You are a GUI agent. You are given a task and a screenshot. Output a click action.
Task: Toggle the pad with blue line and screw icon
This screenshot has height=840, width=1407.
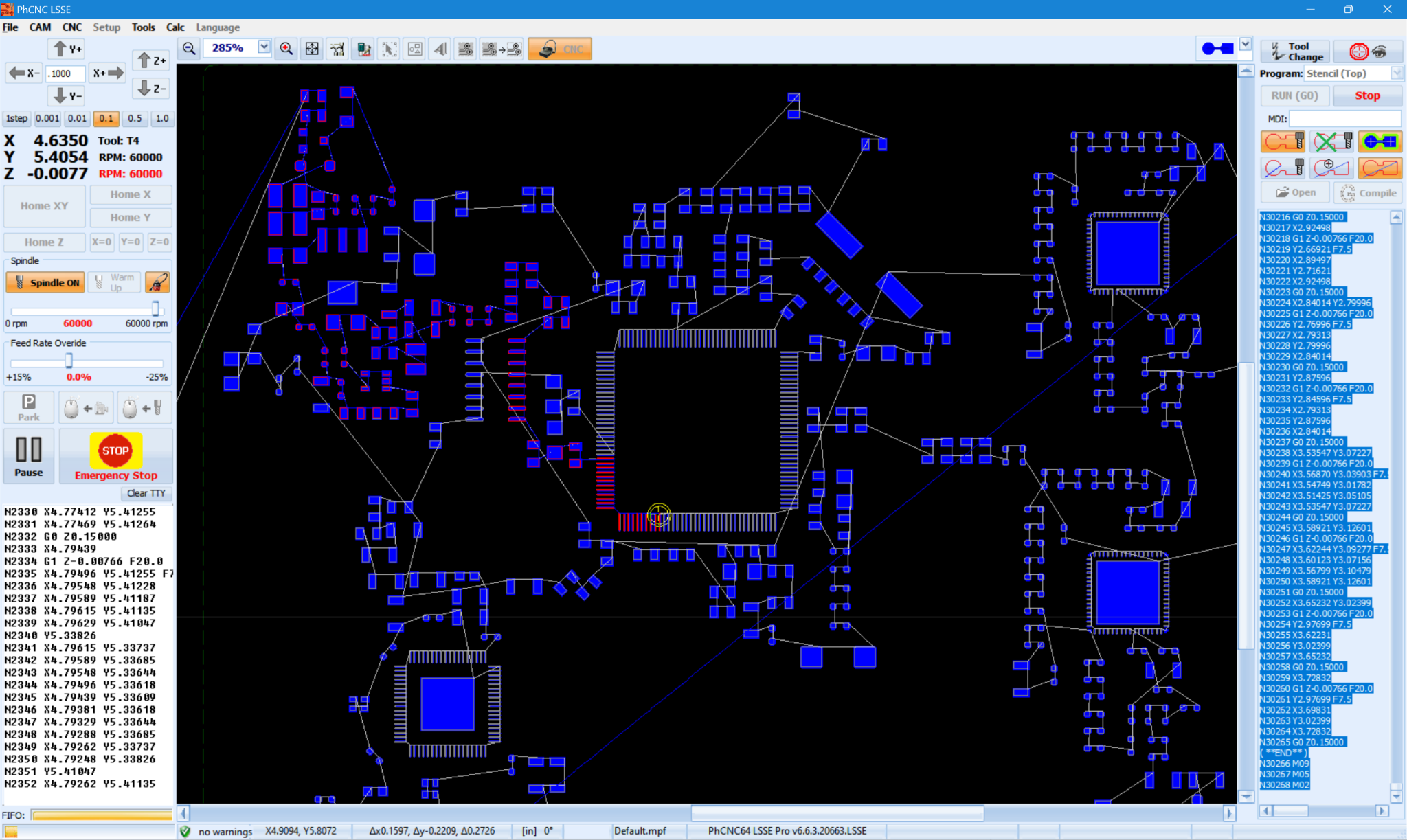pyautogui.click(x=1283, y=168)
